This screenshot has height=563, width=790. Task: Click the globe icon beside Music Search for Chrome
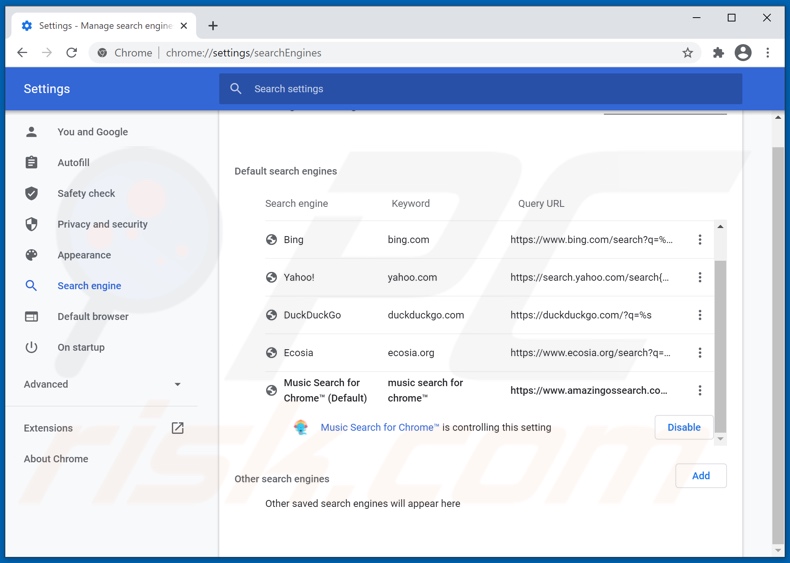click(271, 390)
